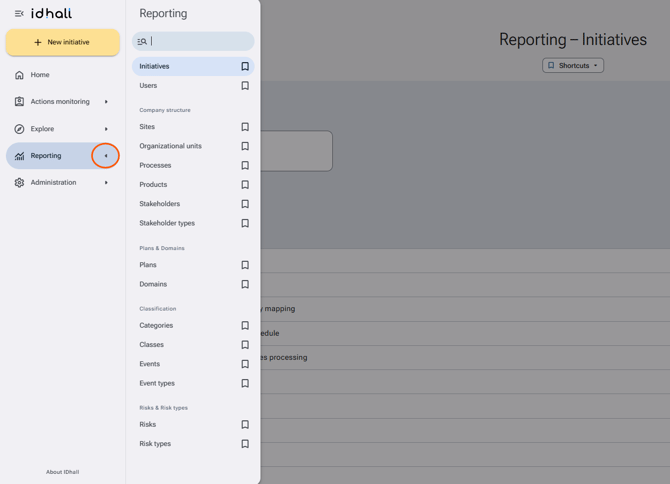
Task: Click the Reporting chart icon
Action: 19,156
